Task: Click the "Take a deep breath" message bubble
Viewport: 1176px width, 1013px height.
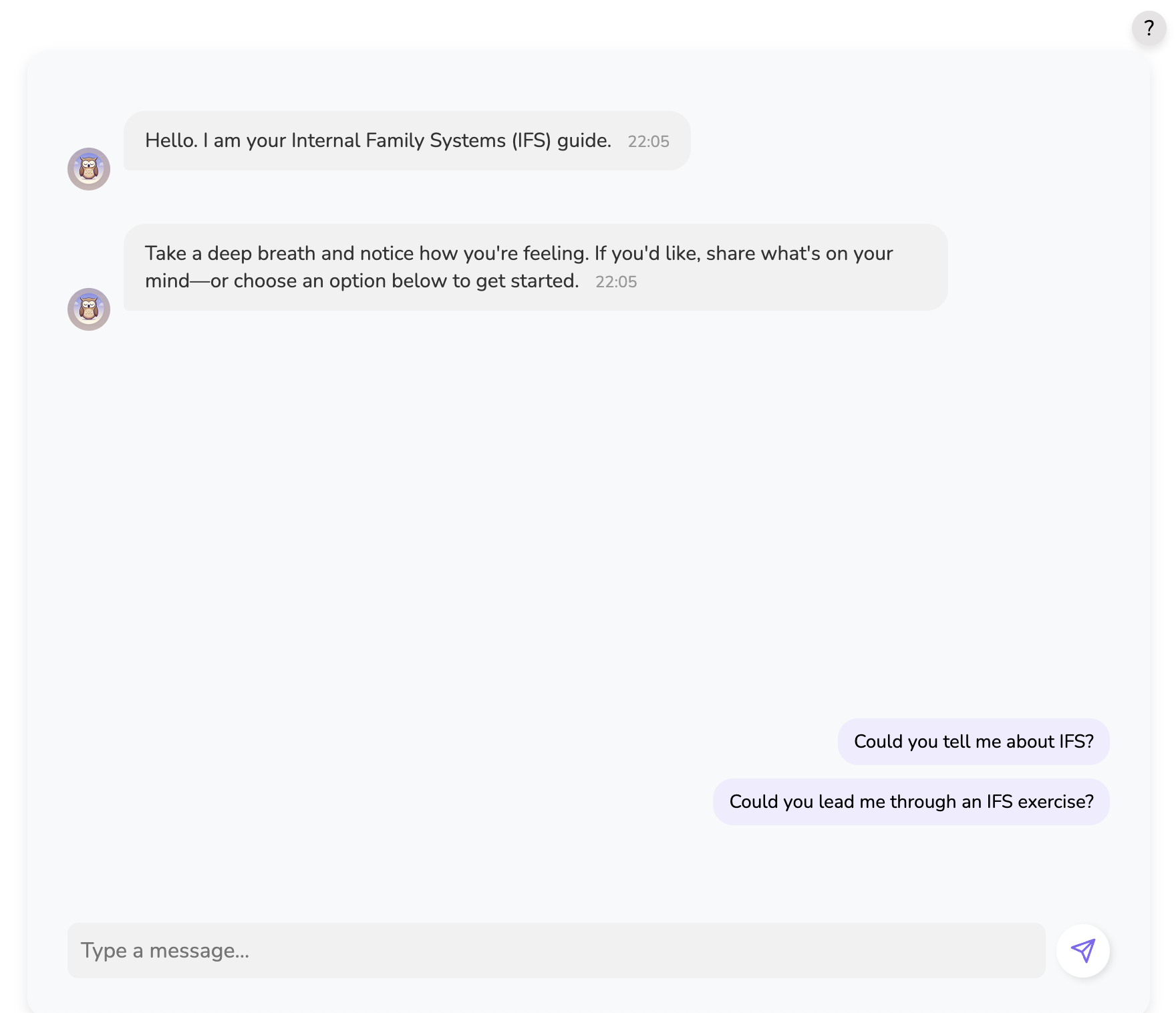Action: click(x=535, y=267)
